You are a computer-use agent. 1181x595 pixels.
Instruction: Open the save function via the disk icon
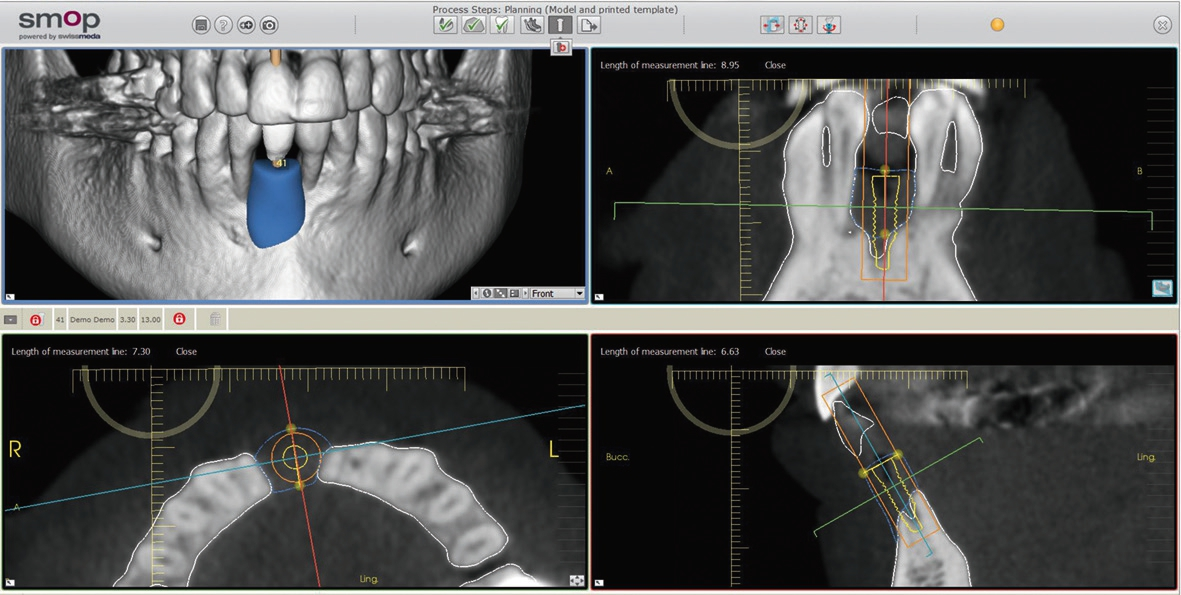click(x=202, y=24)
